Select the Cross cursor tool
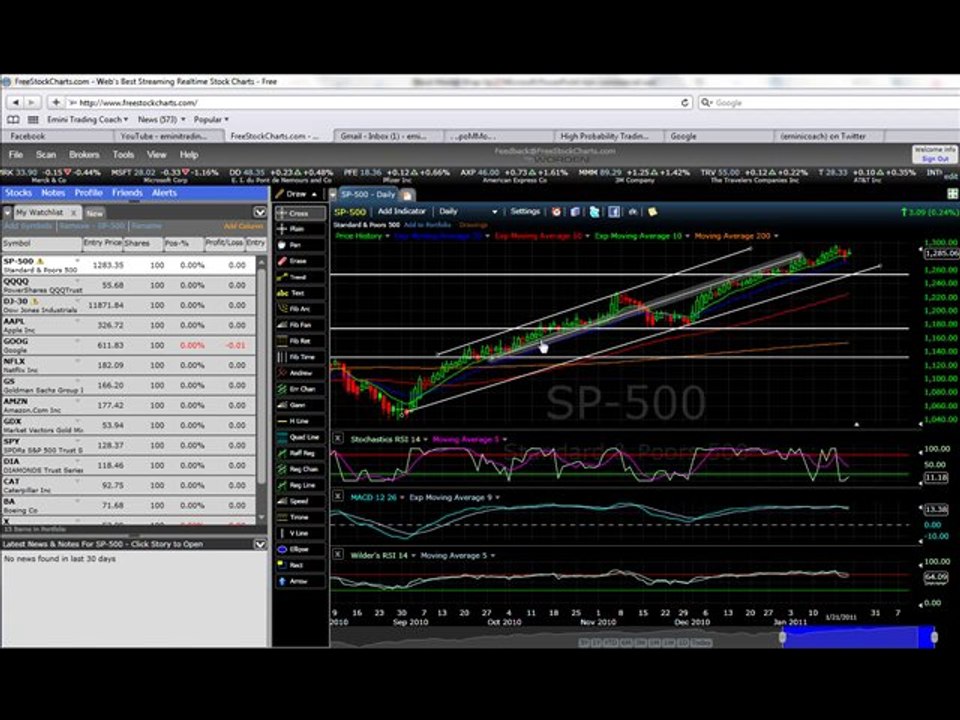This screenshot has height=720, width=960. (300, 213)
